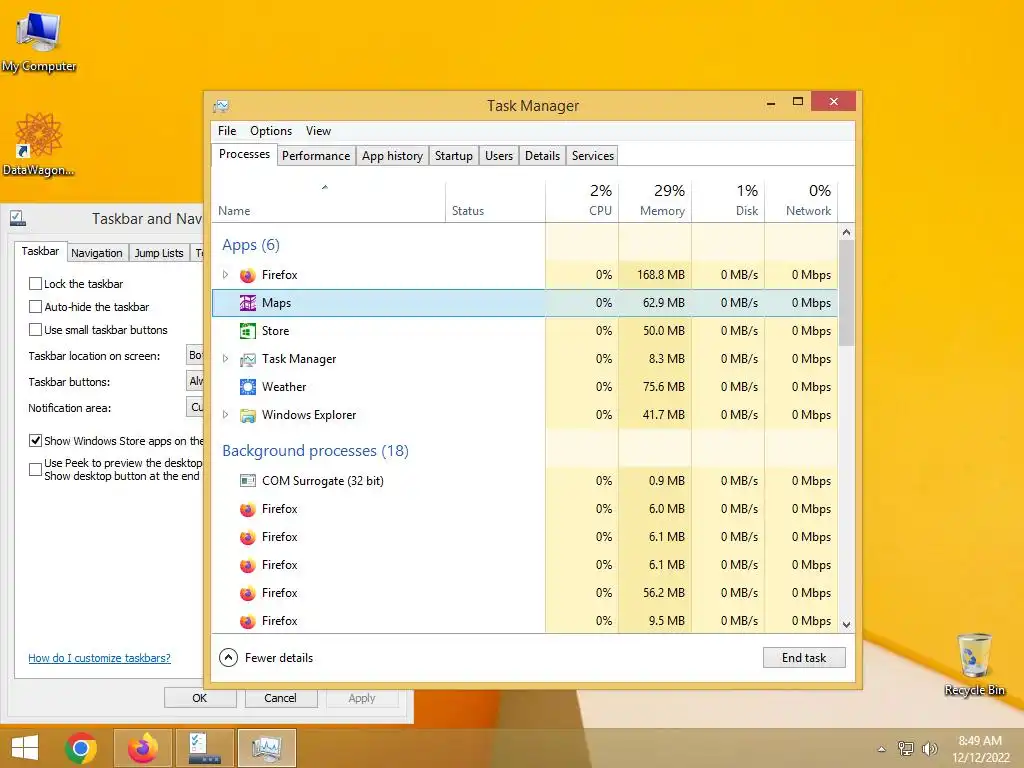Image resolution: width=1024 pixels, height=768 pixels.
Task: Click the Task Manager process icon in the list
Action: [x=248, y=359]
